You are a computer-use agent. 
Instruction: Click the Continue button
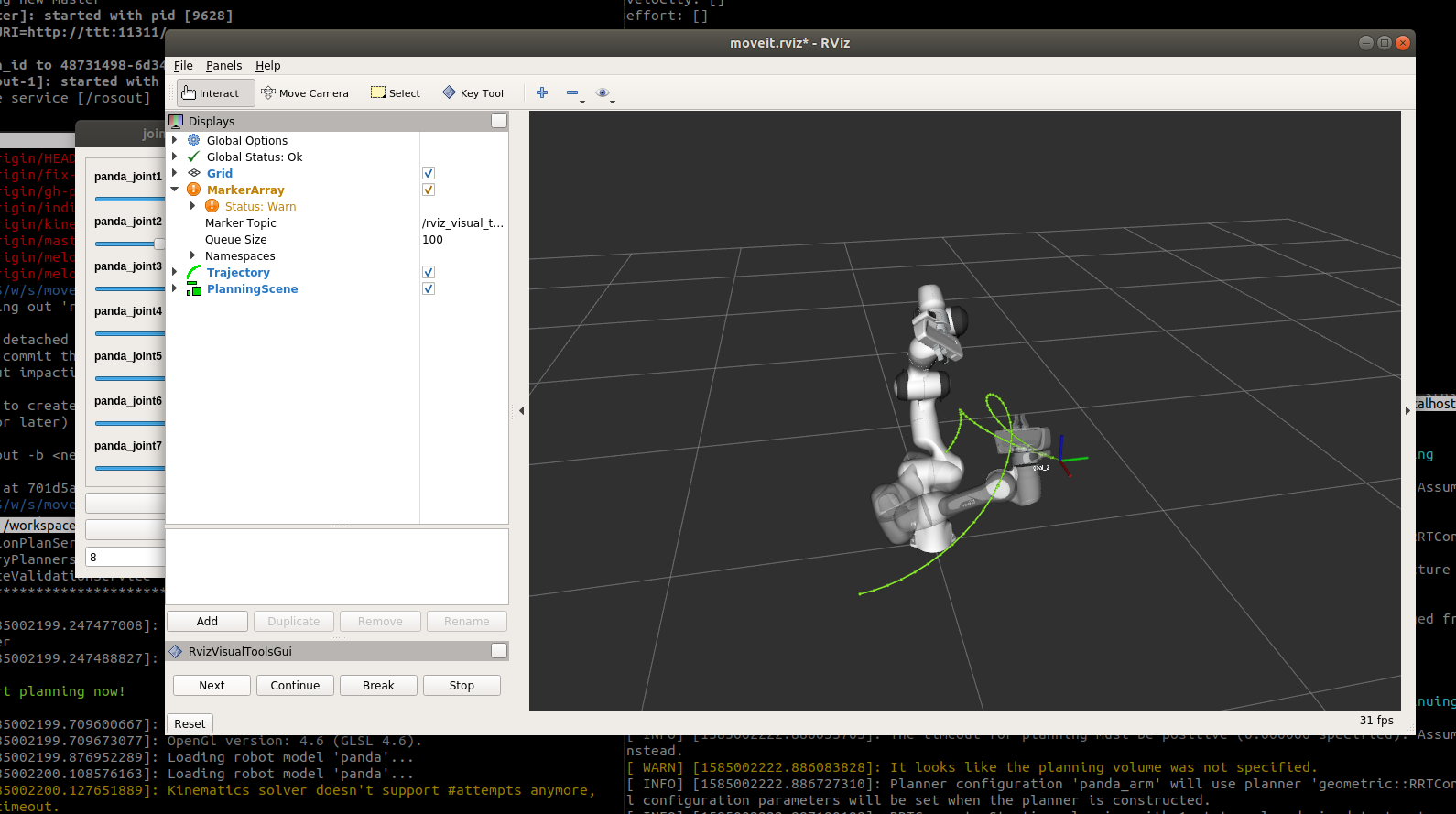(x=295, y=685)
